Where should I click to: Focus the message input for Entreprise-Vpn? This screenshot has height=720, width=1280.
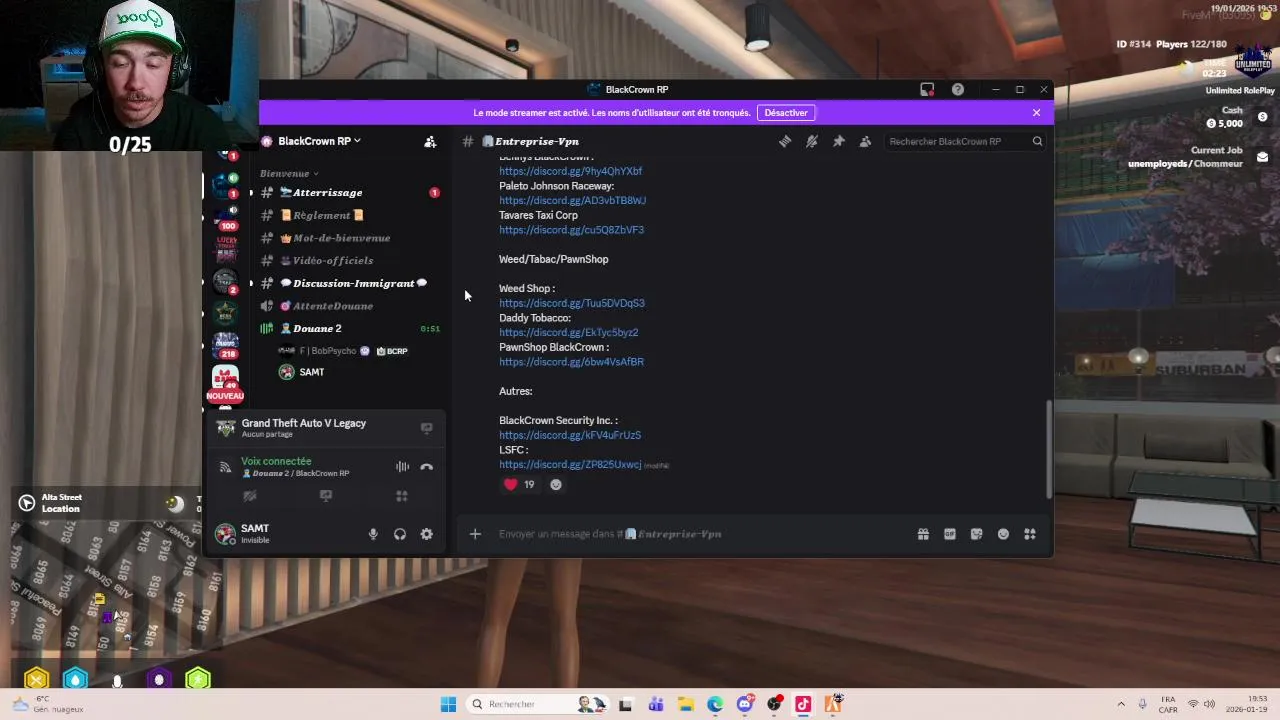pos(700,534)
